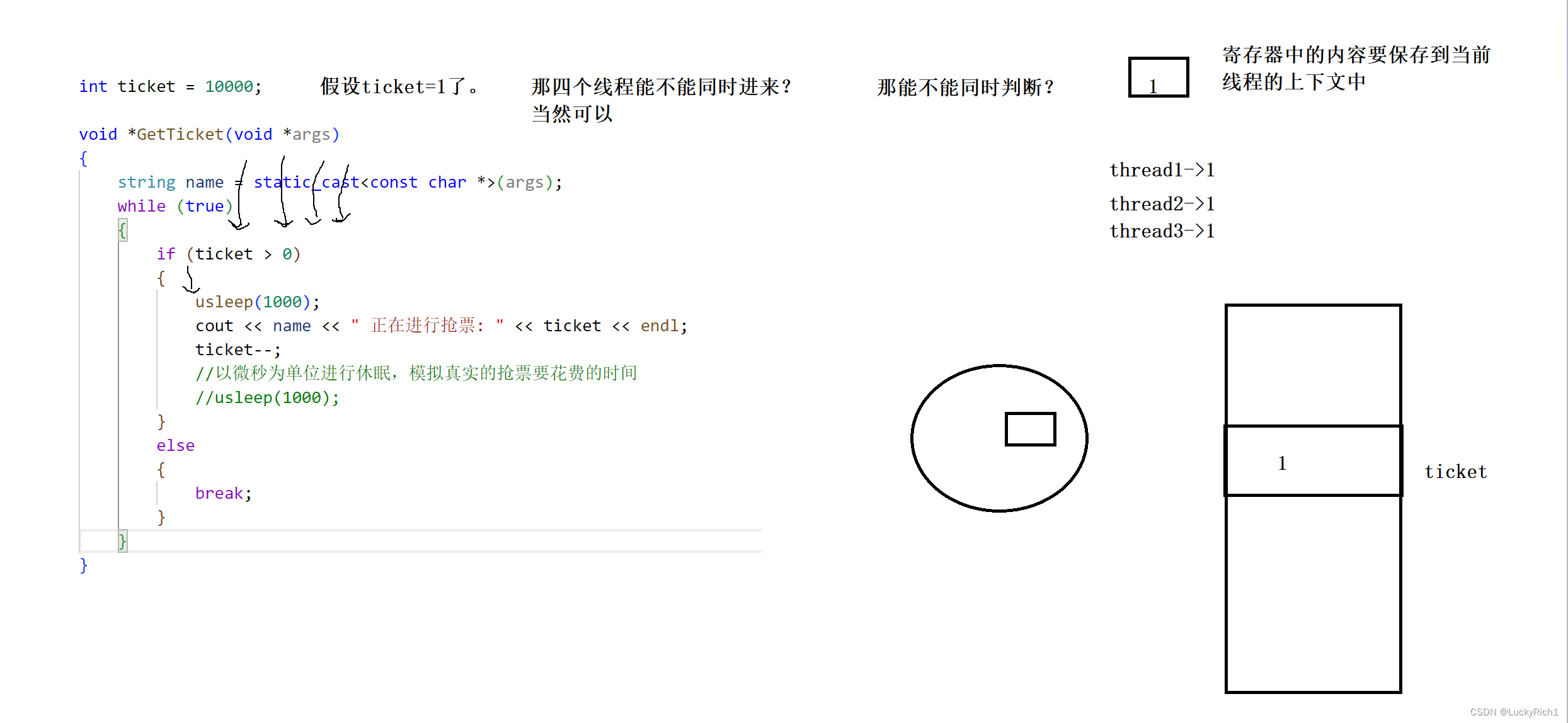Viewport: 1568px width, 723px height.
Task: Click the answer text '当然可以'
Action: pos(572,113)
